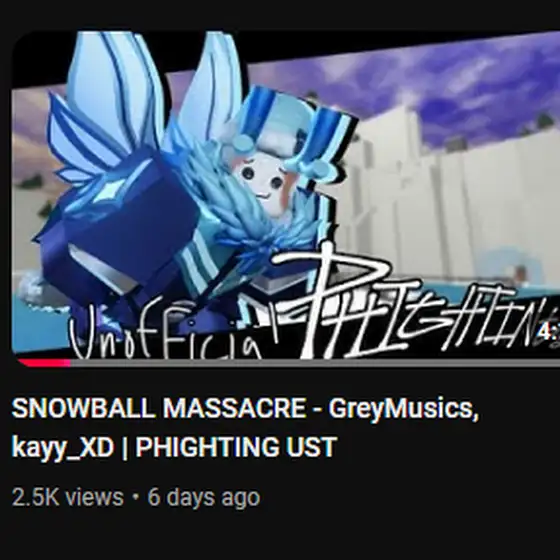Open the SNOWBALL MASSACRE video thumbnail

pos(286,195)
